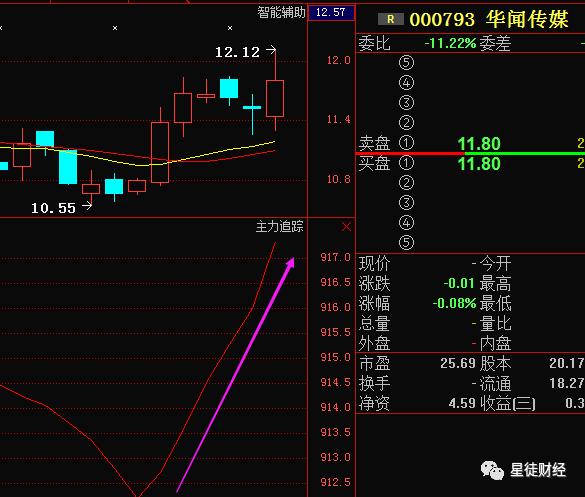Select the 买盘 level 5 circle icon
This screenshot has width=585, height=497.
point(406,243)
